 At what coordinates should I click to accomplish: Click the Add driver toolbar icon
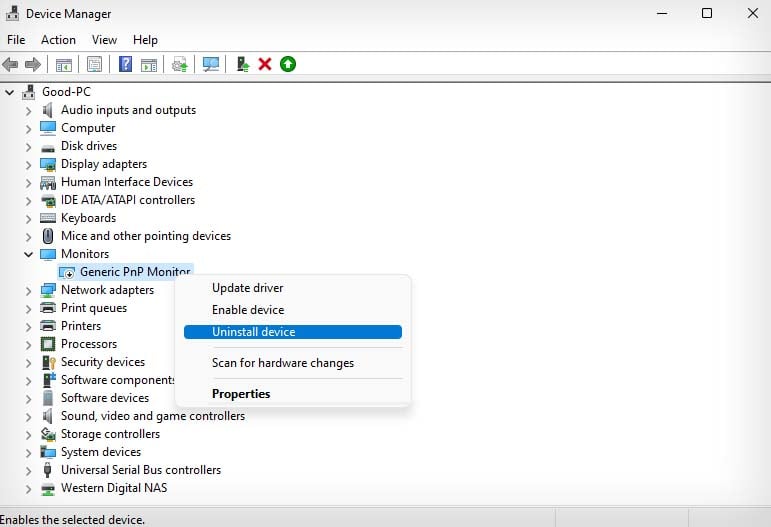(243, 64)
